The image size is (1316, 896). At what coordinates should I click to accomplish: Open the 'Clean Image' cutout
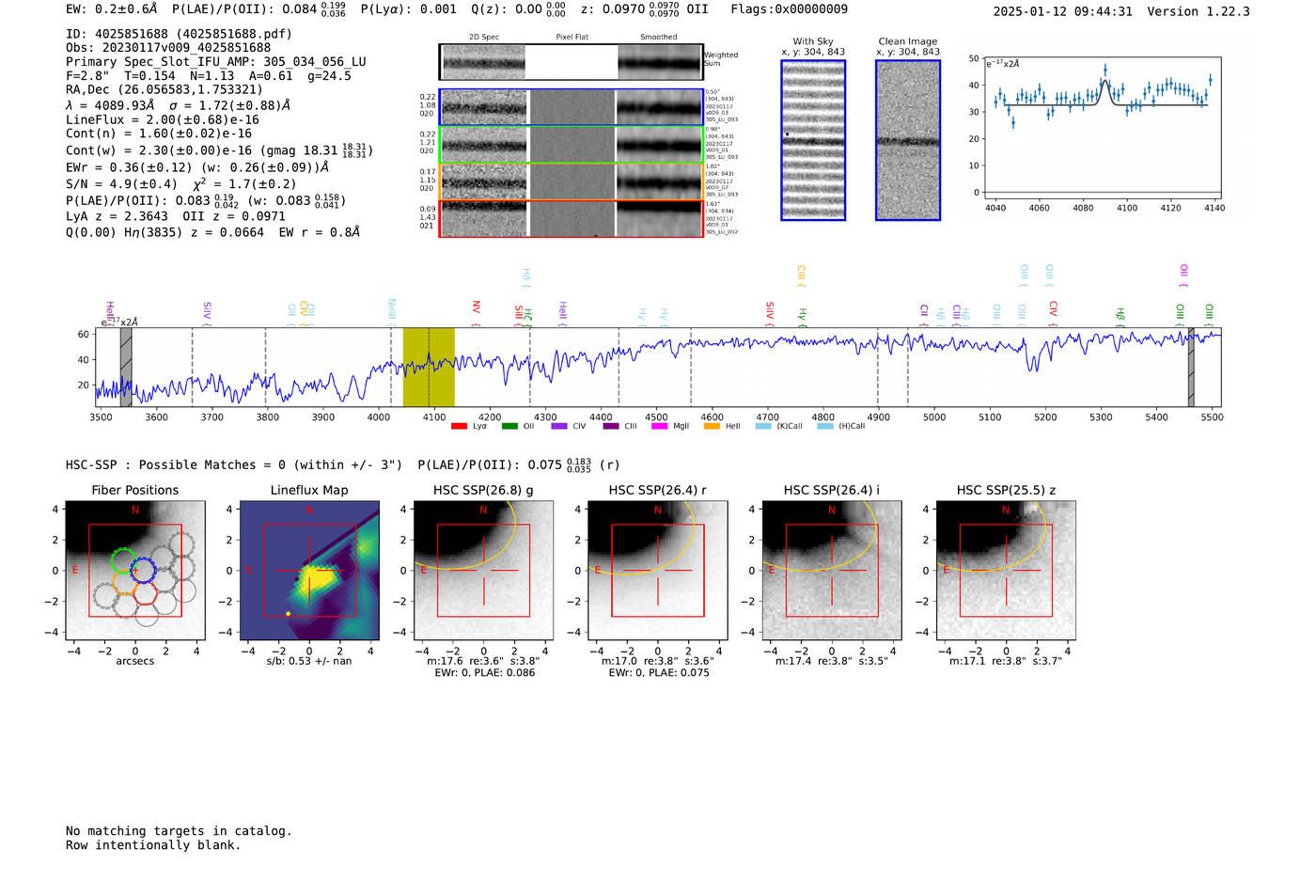click(x=908, y=140)
